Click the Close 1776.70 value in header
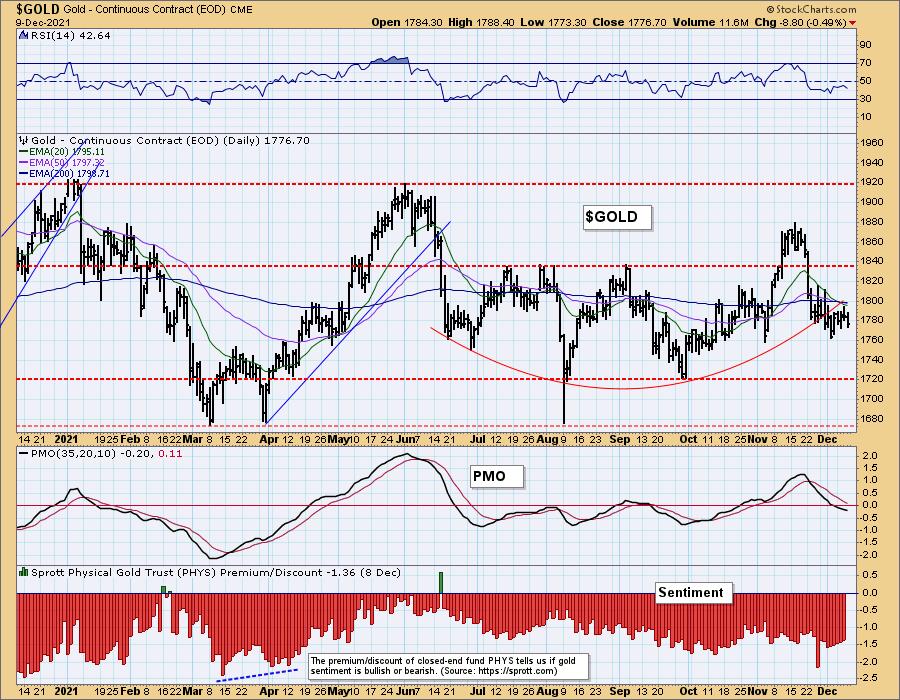The height and width of the screenshot is (700, 900). click(x=629, y=22)
